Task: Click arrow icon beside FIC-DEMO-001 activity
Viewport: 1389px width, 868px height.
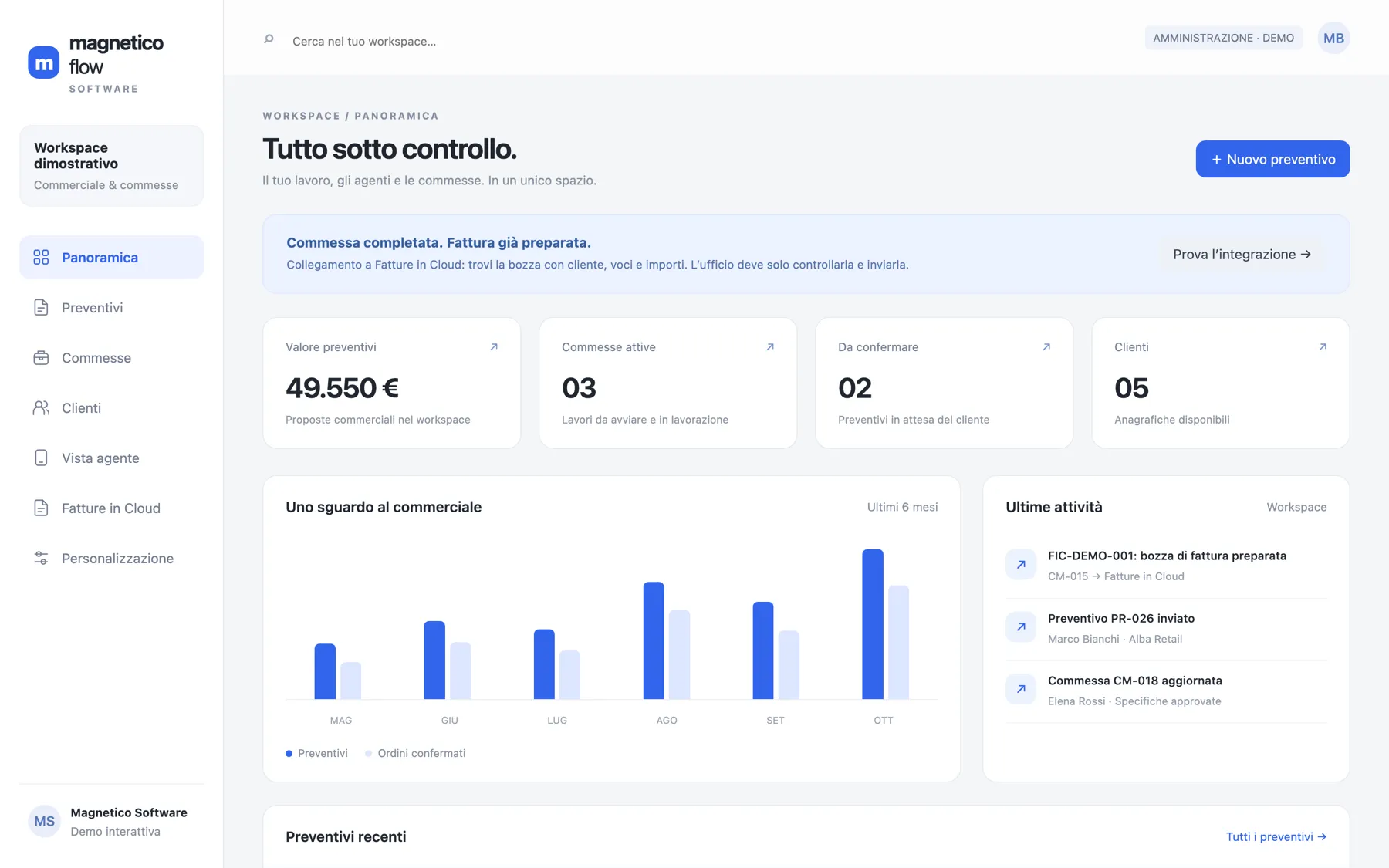Action: (x=1020, y=564)
